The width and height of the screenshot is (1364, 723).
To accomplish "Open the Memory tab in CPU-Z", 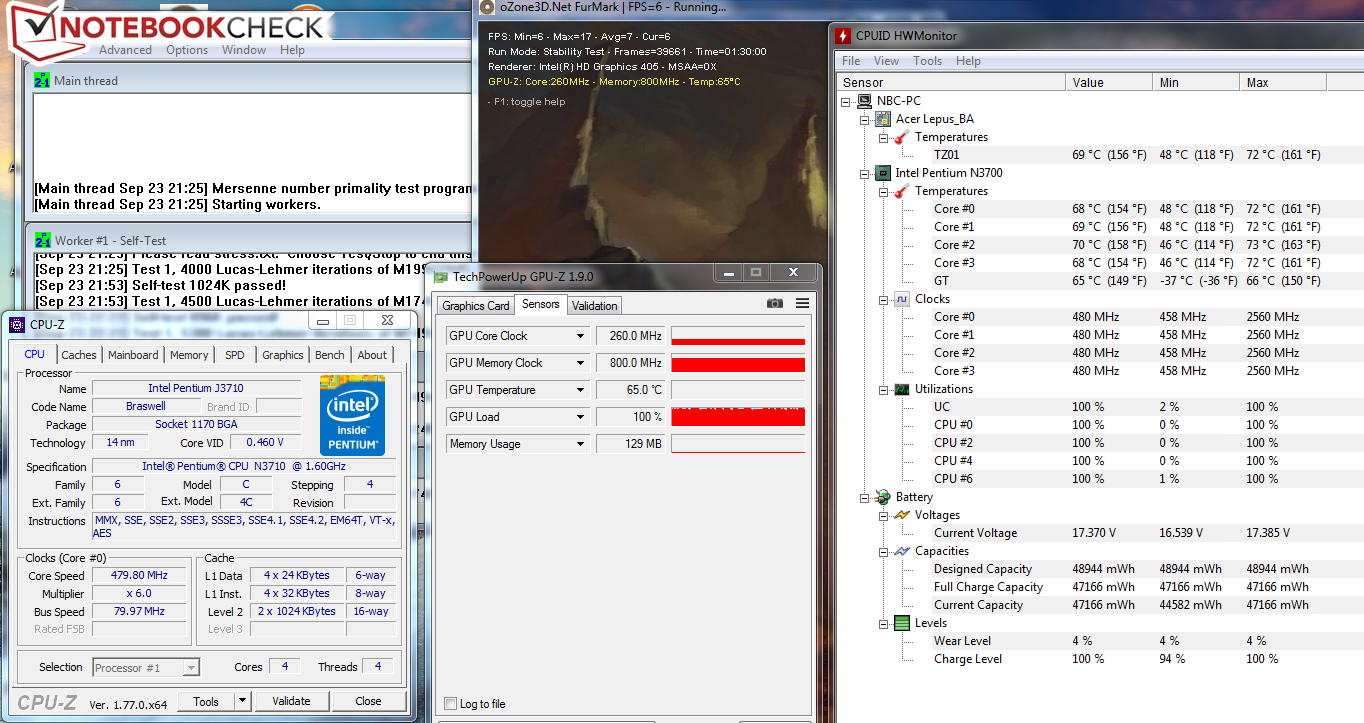I will [189, 355].
